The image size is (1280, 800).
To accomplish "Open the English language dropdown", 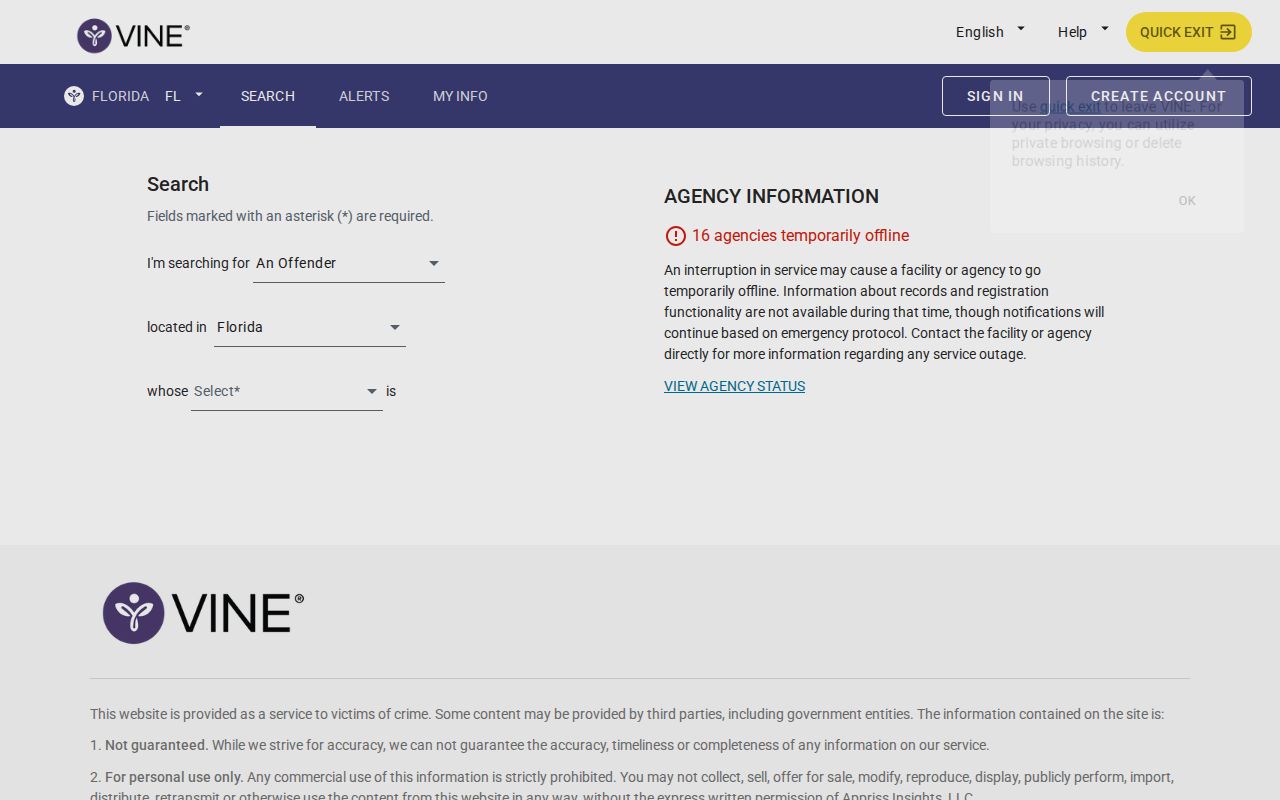I will [990, 32].
